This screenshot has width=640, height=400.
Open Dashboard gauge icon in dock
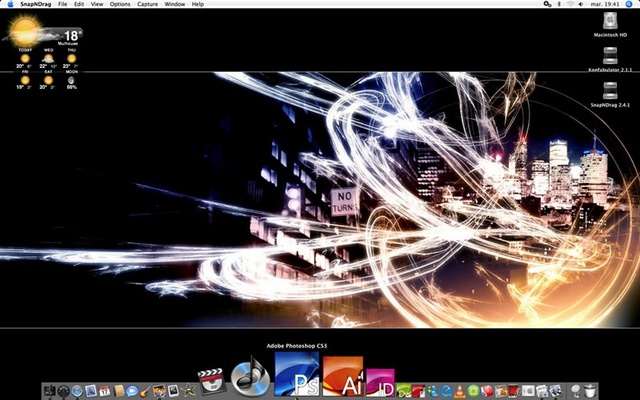pos(63,391)
